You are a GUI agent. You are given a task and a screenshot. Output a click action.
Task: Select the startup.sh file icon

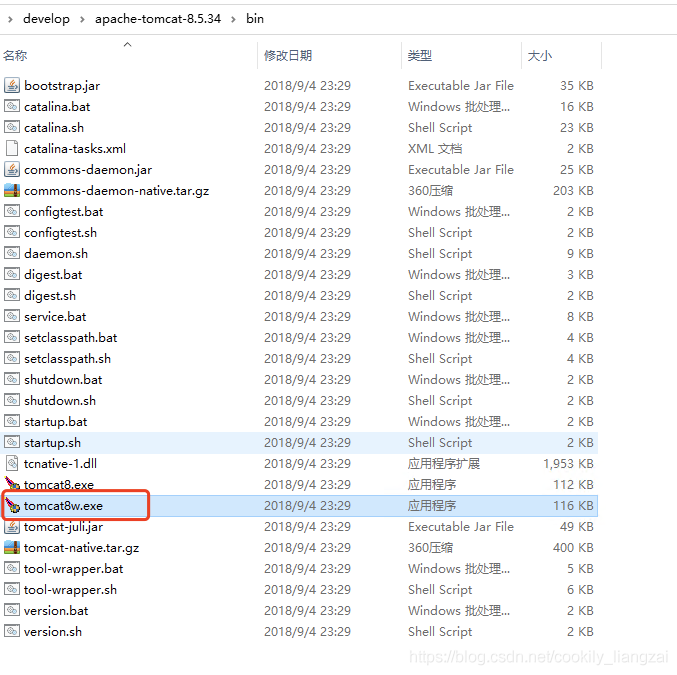click(12, 443)
